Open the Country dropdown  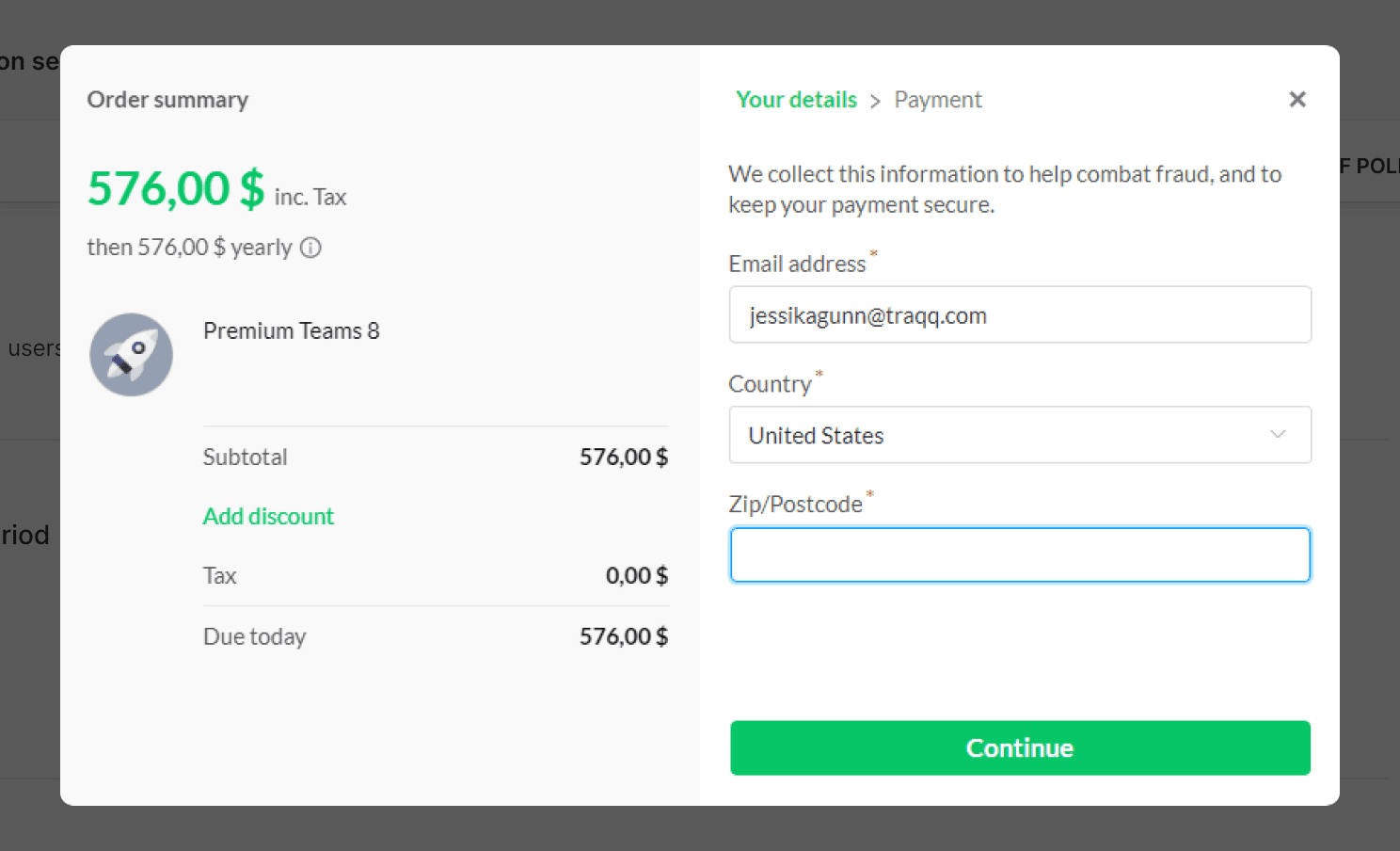[1020, 435]
